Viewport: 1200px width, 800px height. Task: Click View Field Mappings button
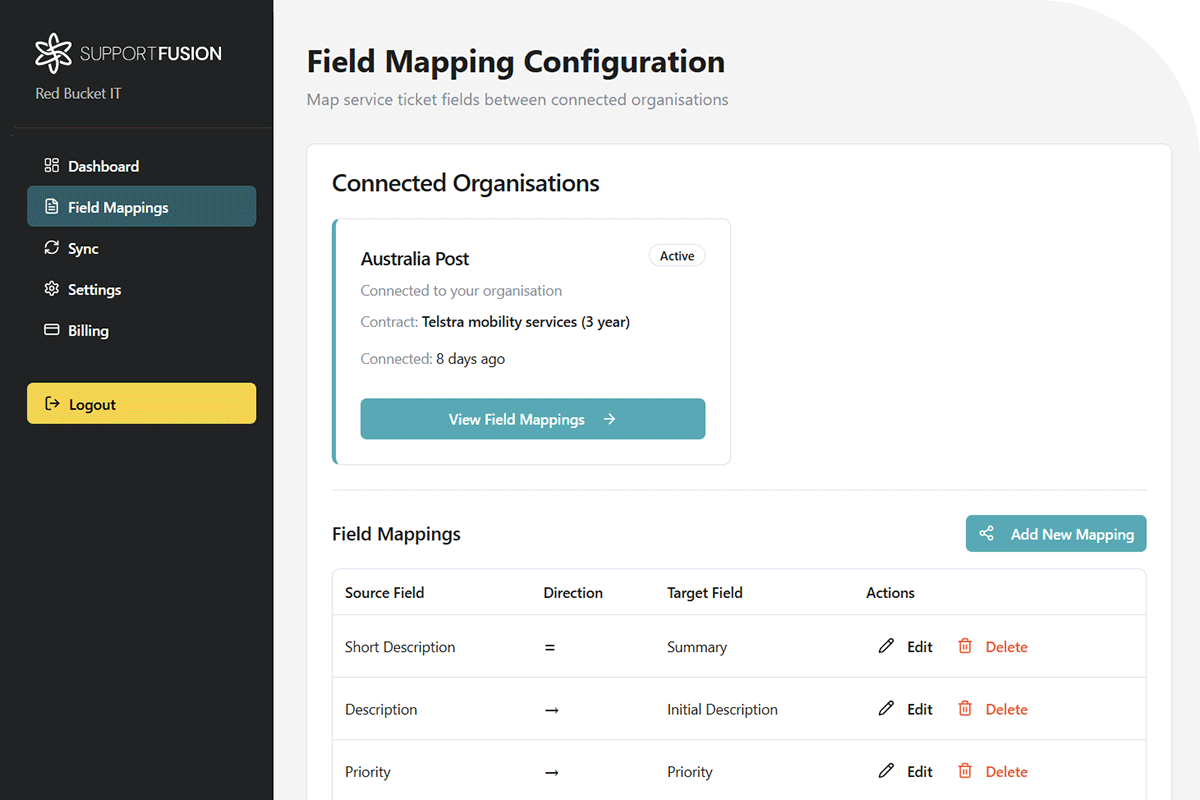click(x=532, y=419)
